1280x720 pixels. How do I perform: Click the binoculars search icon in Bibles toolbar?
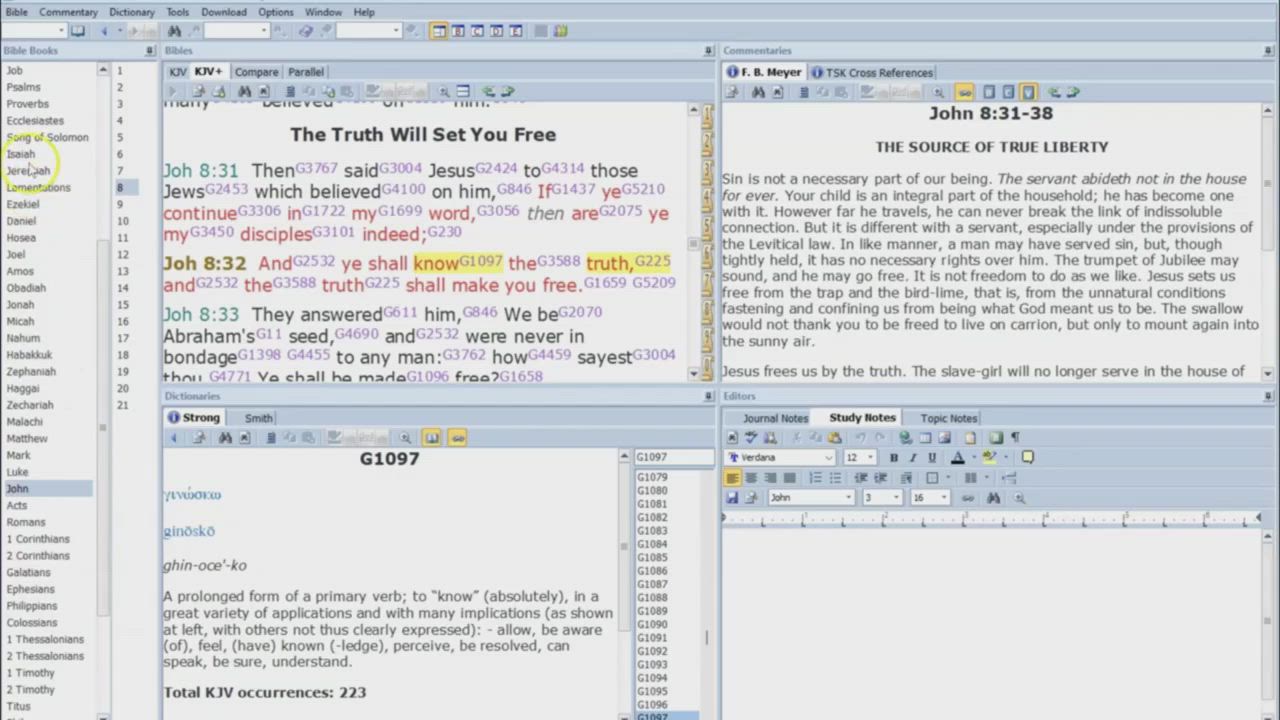point(245,92)
